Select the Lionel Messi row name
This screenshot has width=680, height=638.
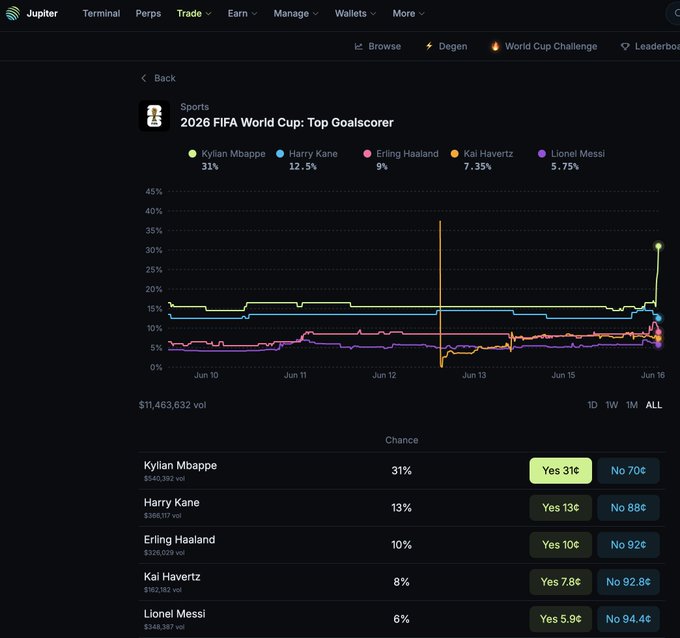coord(175,614)
